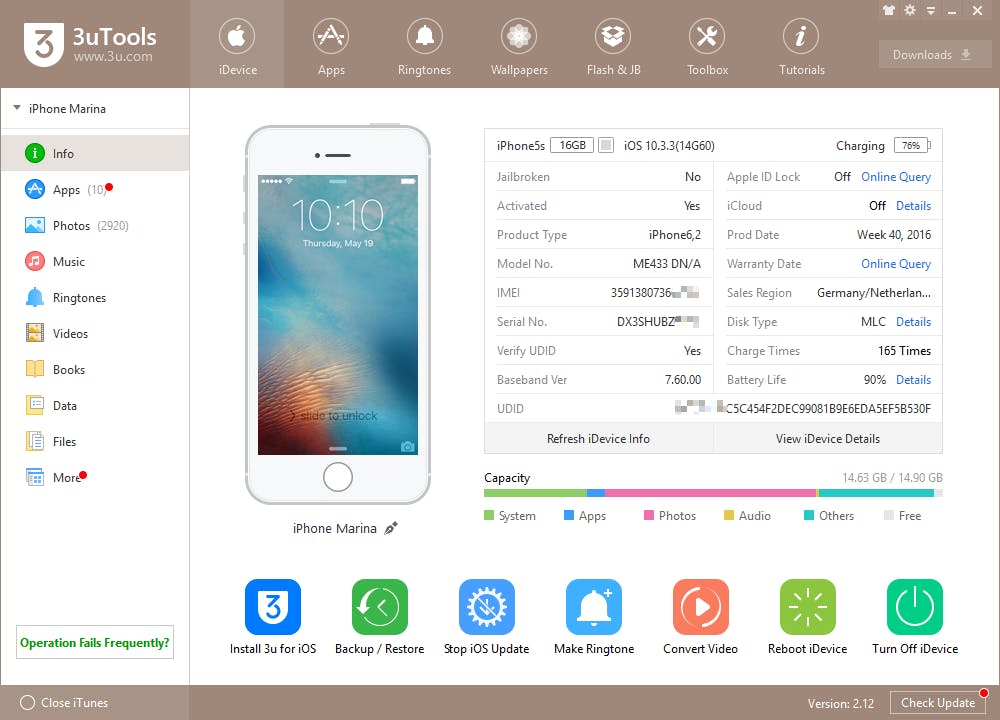Select Ringtones in the sidebar
This screenshot has width=1000, height=720.
(x=95, y=298)
